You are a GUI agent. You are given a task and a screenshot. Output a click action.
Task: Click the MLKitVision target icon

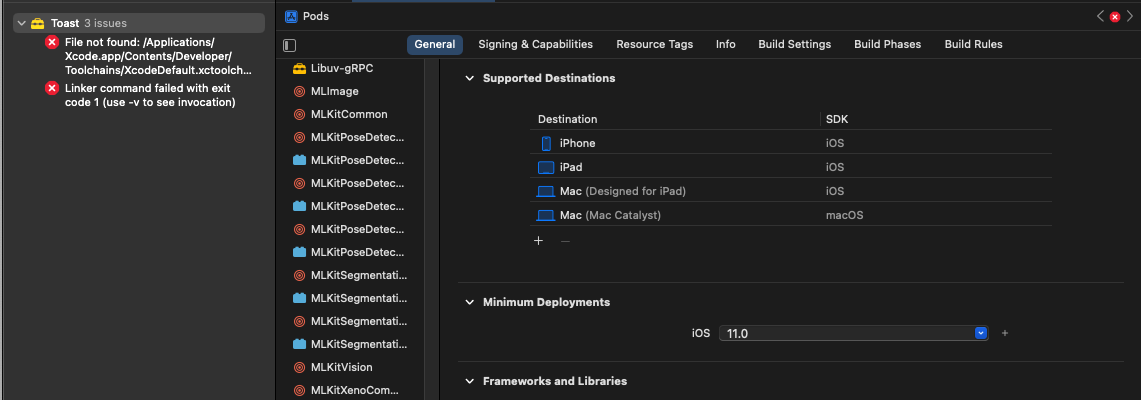coord(299,367)
